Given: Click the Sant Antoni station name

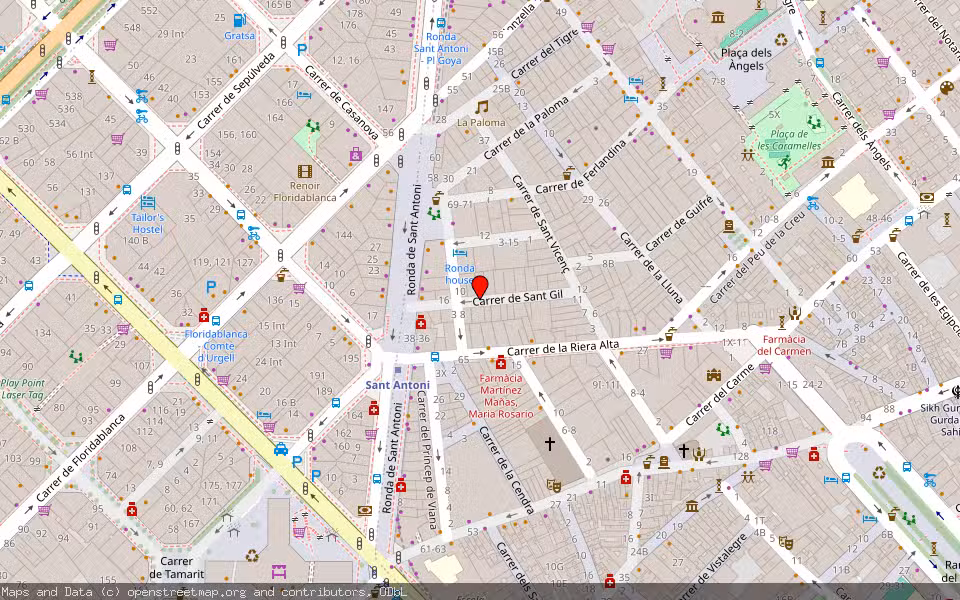Looking at the screenshot, I should 398,385.
